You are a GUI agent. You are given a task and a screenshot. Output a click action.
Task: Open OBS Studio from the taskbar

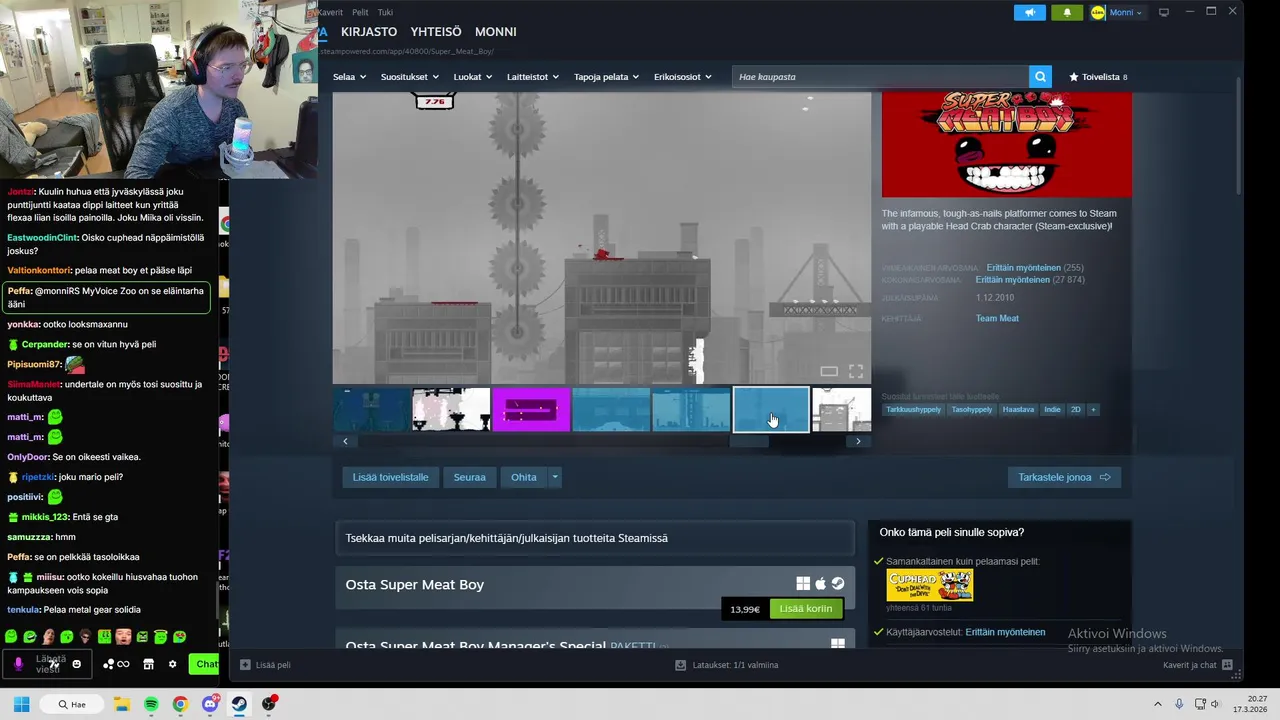pyautogui.click(x=269, y=704)
